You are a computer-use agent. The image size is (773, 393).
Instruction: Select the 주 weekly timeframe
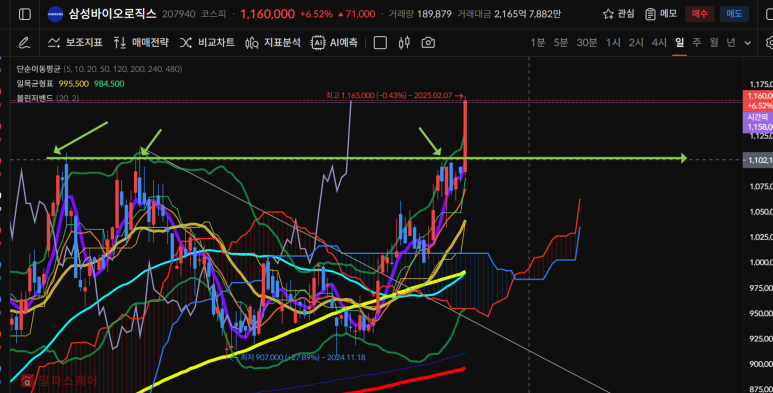697,43
